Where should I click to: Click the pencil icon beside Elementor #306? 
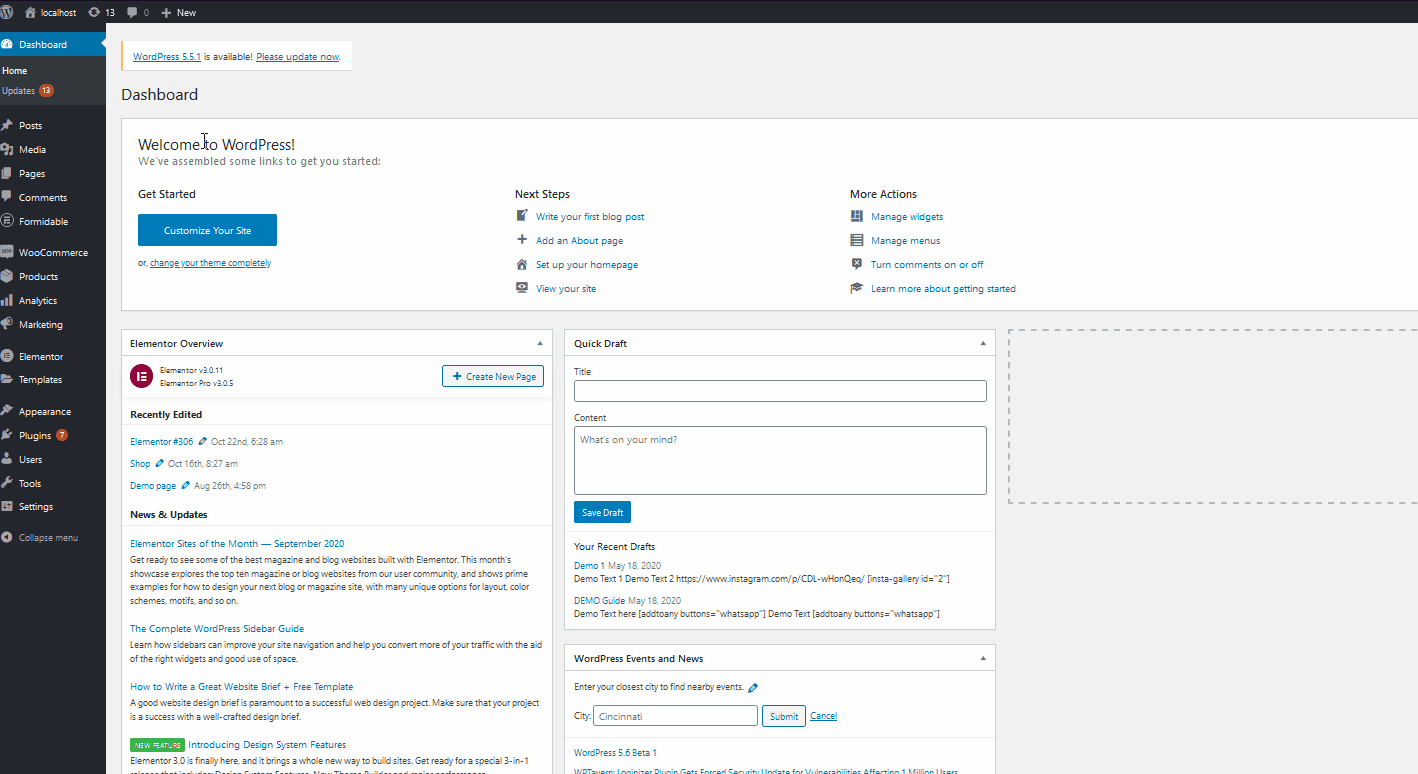203,441
